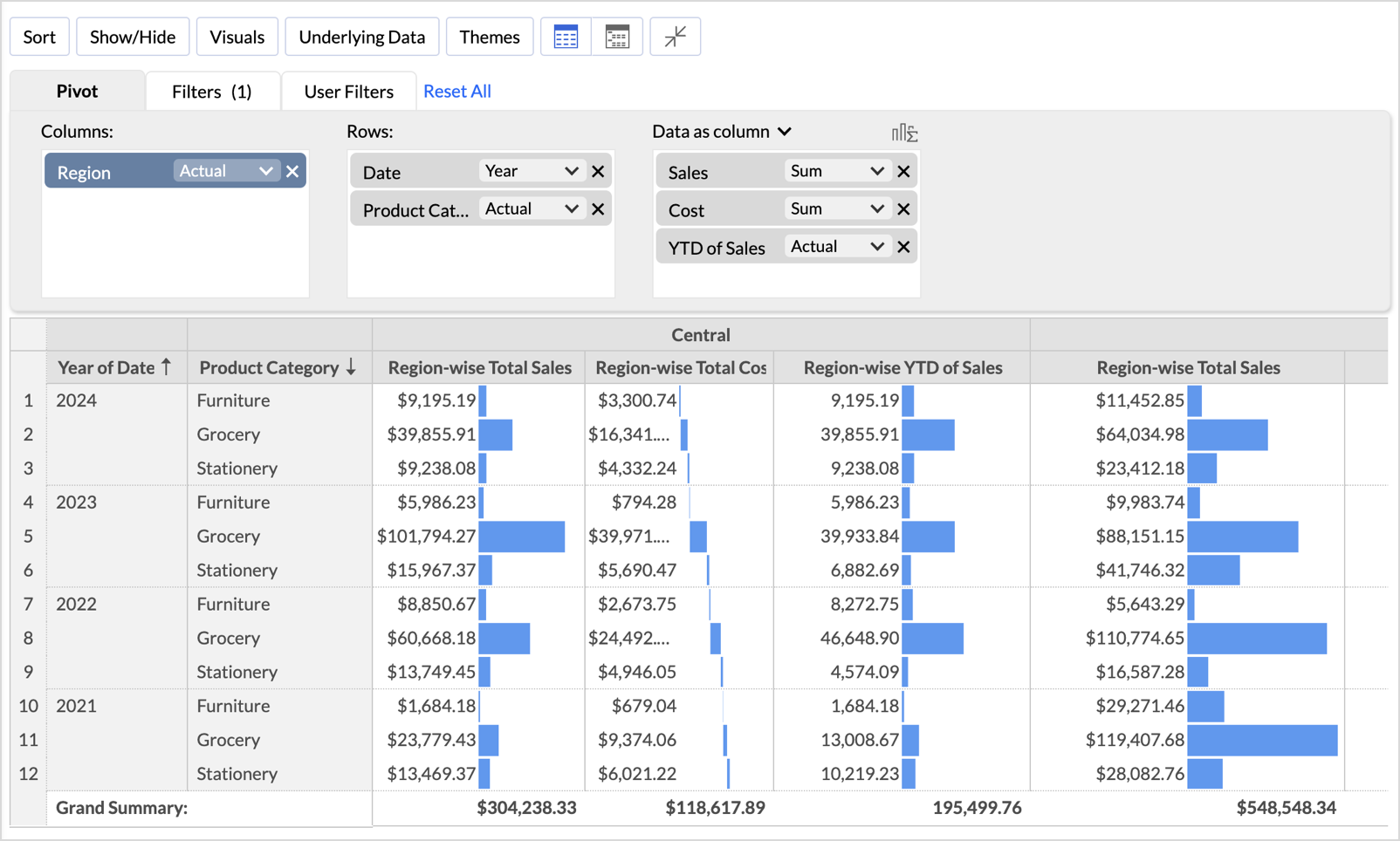Switch to the Filters tab
This screenshot has height=841, width=1400.
coord(212,91)
